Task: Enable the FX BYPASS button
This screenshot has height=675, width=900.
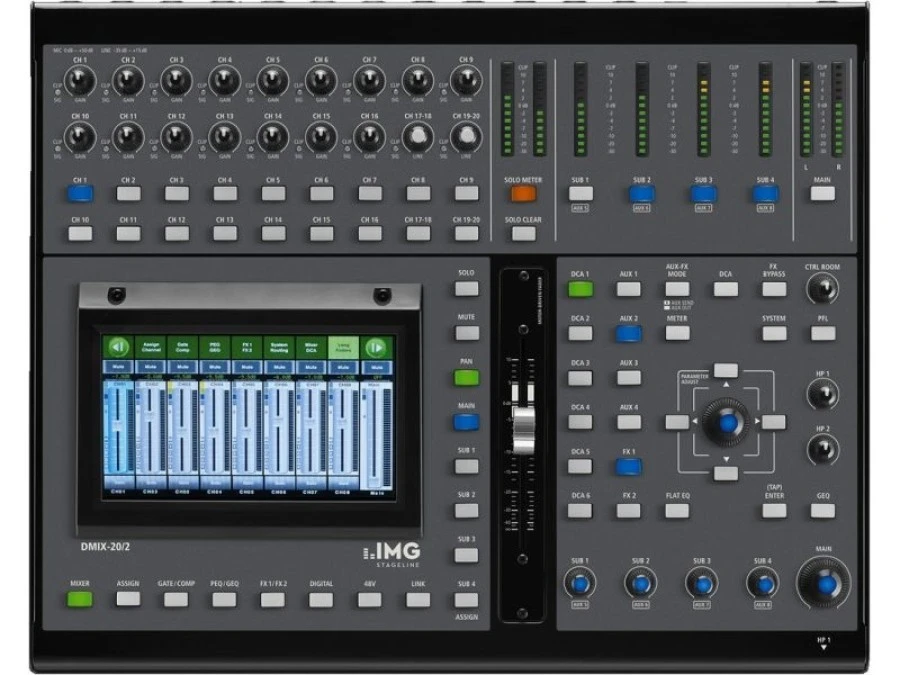Action: 773,289
